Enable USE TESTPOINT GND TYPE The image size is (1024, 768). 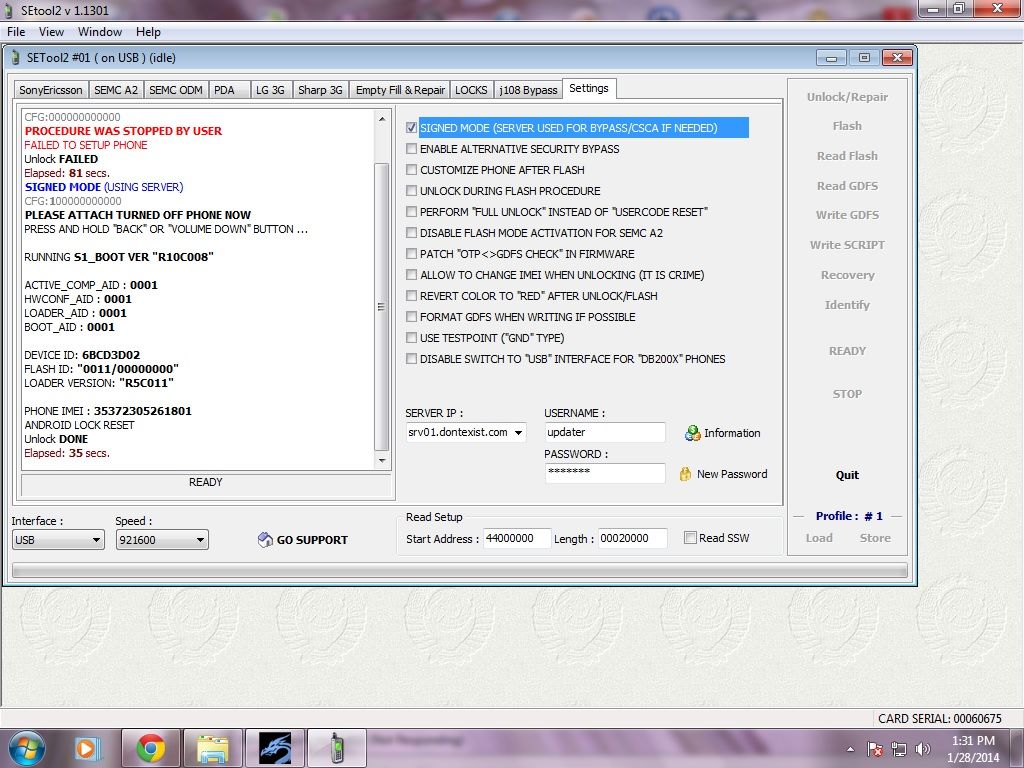tap(411, 338)
